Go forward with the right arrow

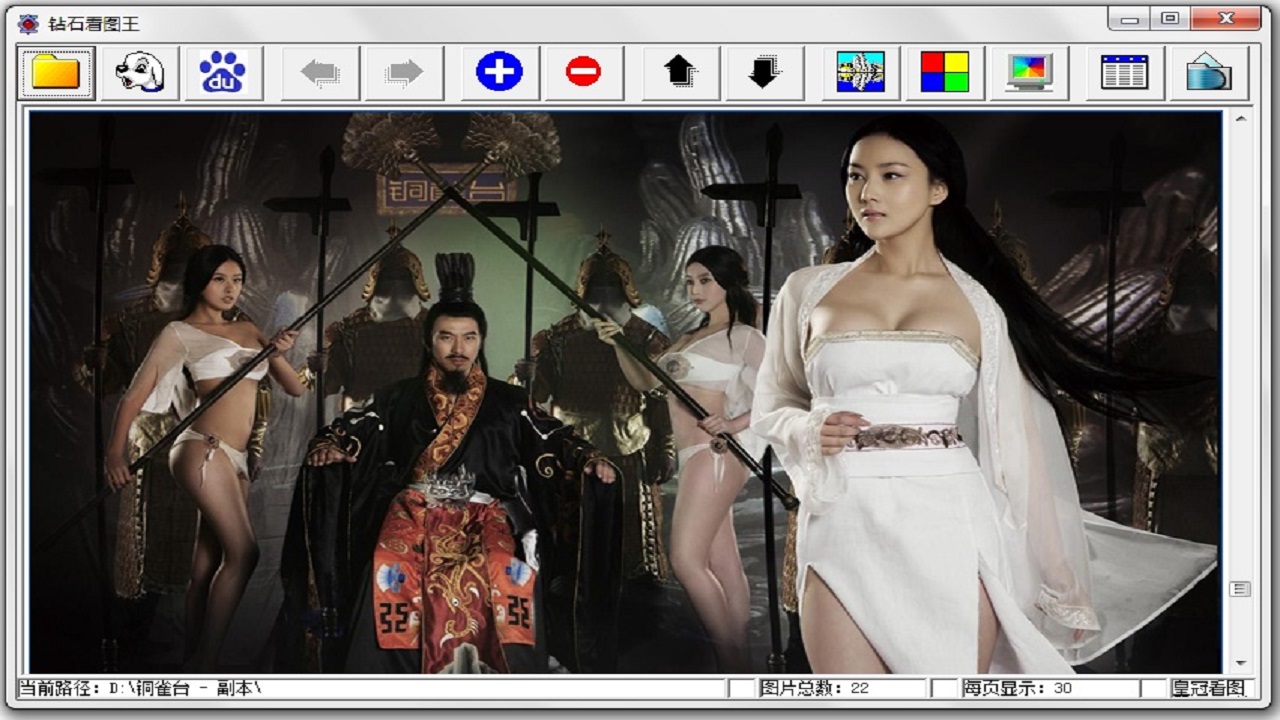point(404,72)
